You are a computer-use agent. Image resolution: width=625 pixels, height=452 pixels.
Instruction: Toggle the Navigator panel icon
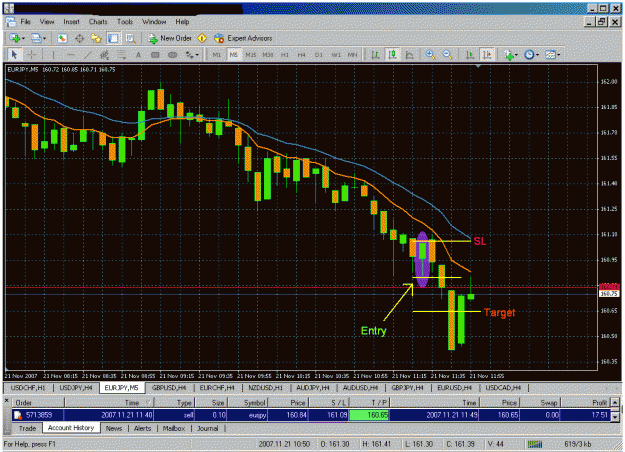[x=96, y=38]
